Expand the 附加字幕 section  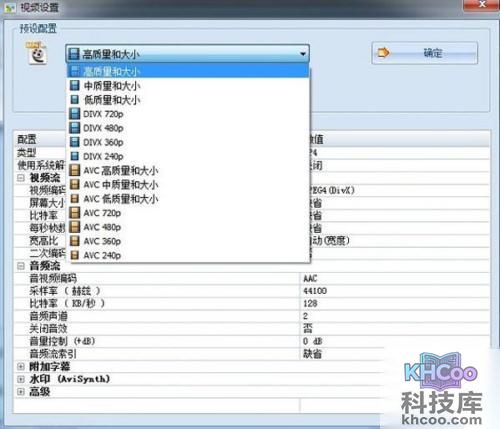coord(21,367)
